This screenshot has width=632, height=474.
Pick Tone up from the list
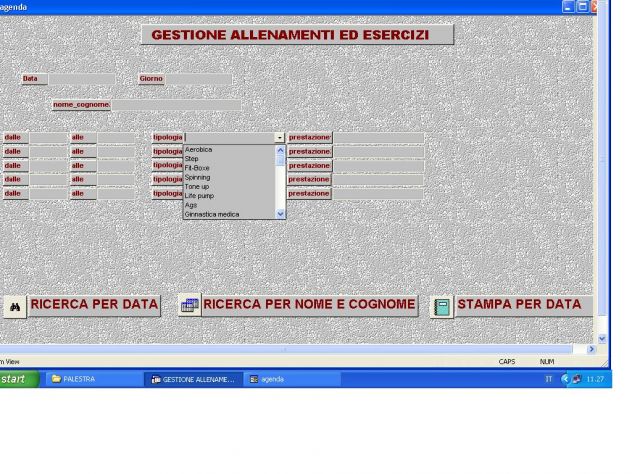click(230, 187)
